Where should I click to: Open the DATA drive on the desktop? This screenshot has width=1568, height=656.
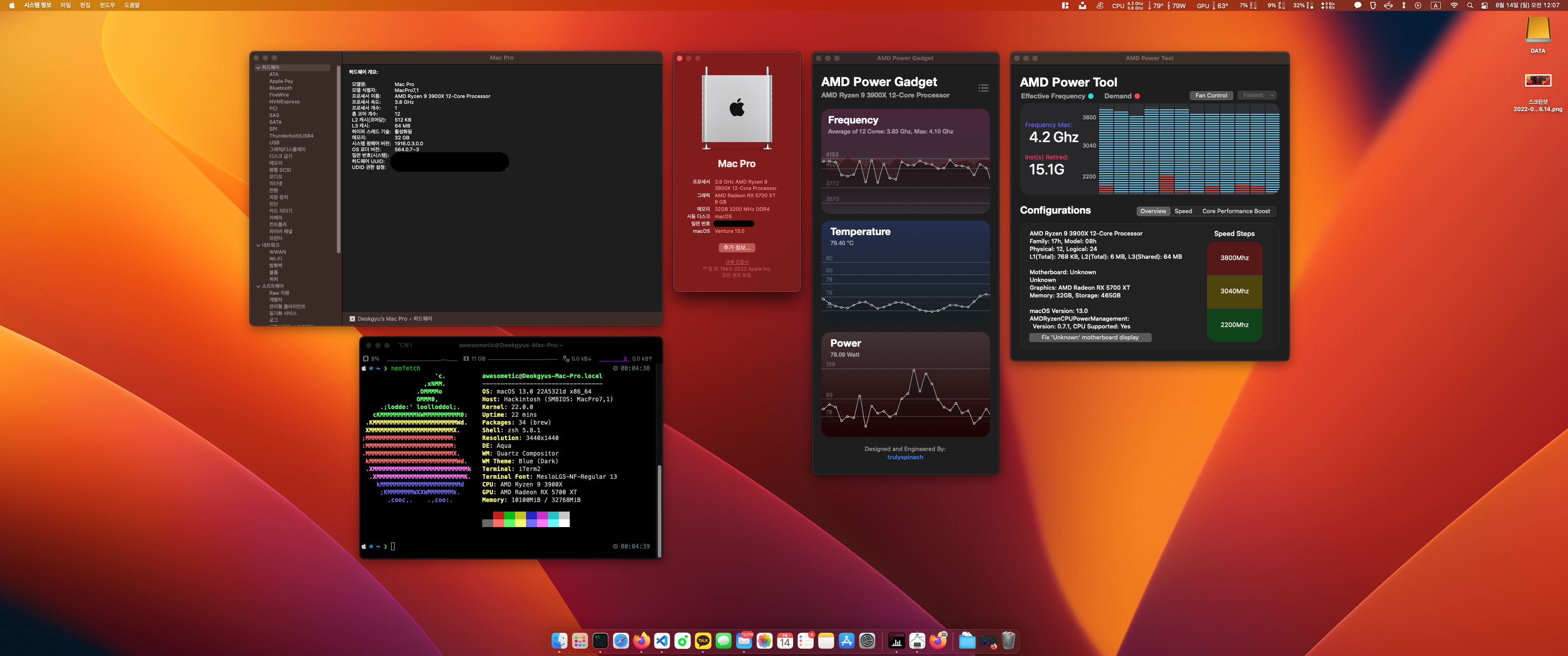(x=1537, y=35)
